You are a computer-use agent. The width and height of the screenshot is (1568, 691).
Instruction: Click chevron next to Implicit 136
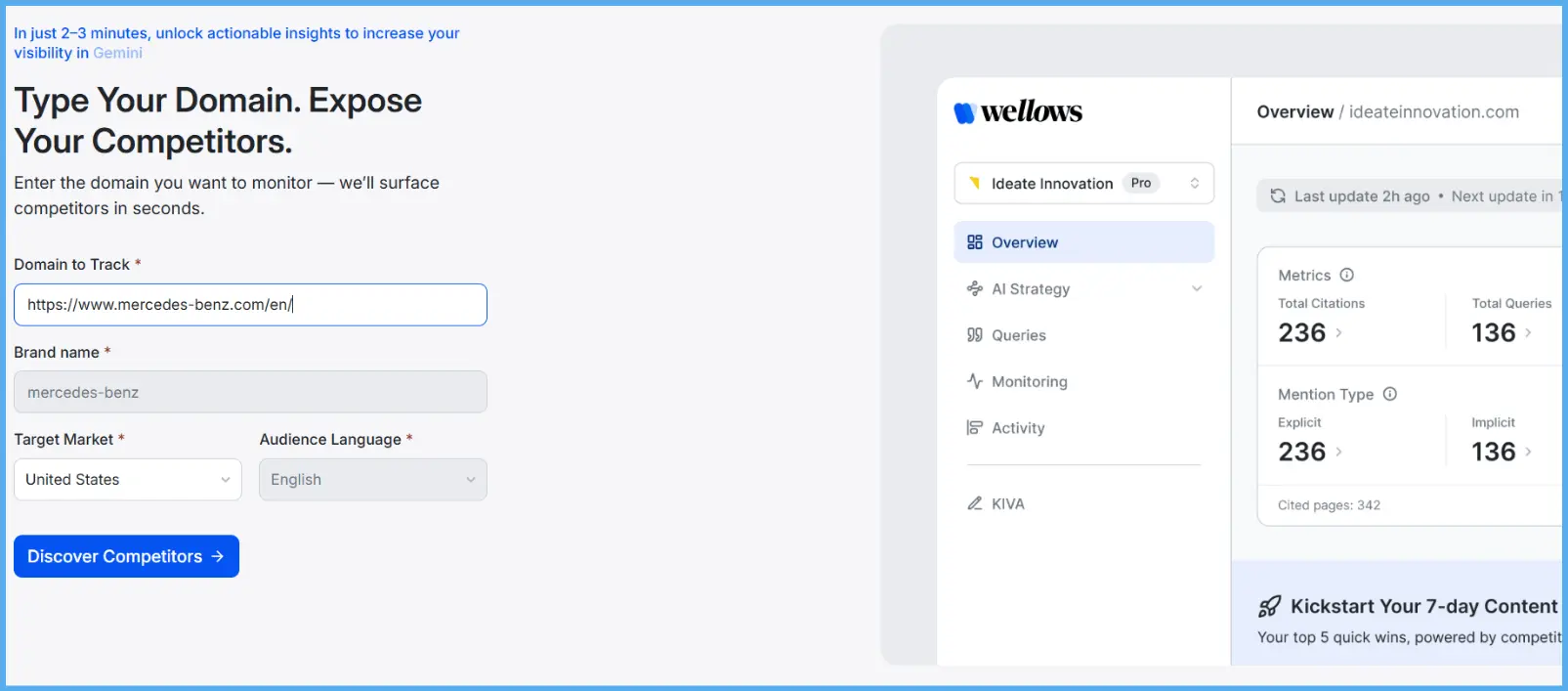[x=1528, y=452]
